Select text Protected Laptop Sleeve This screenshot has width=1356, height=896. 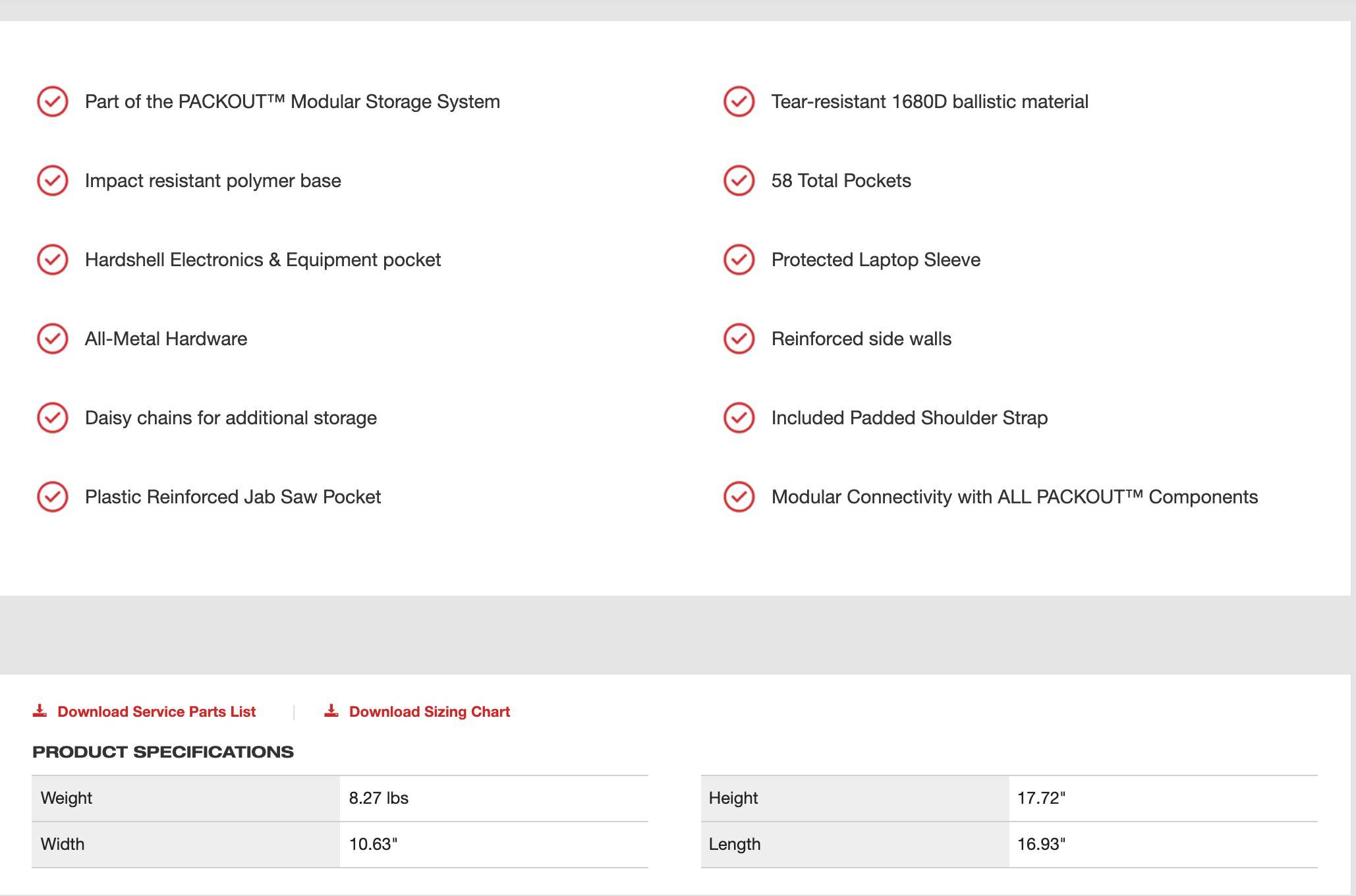tap(876, 260)
